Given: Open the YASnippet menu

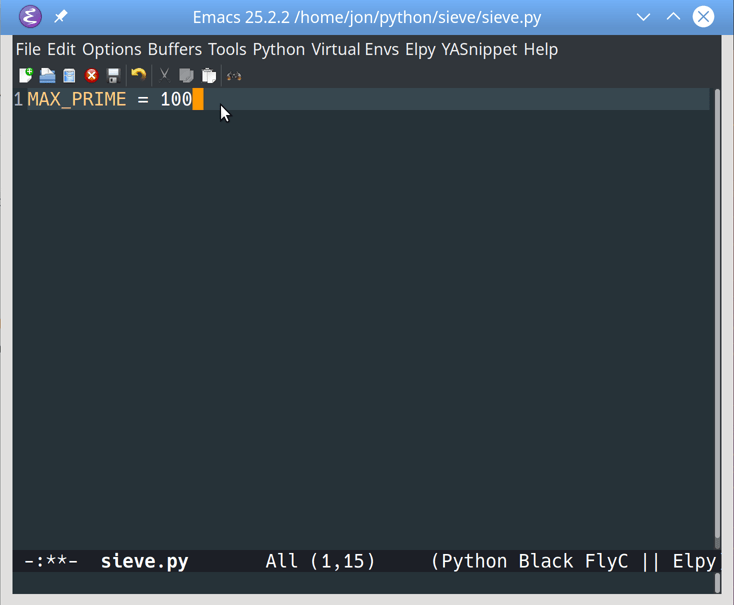Looking at the screenshot, I should (x=479, y=49).
